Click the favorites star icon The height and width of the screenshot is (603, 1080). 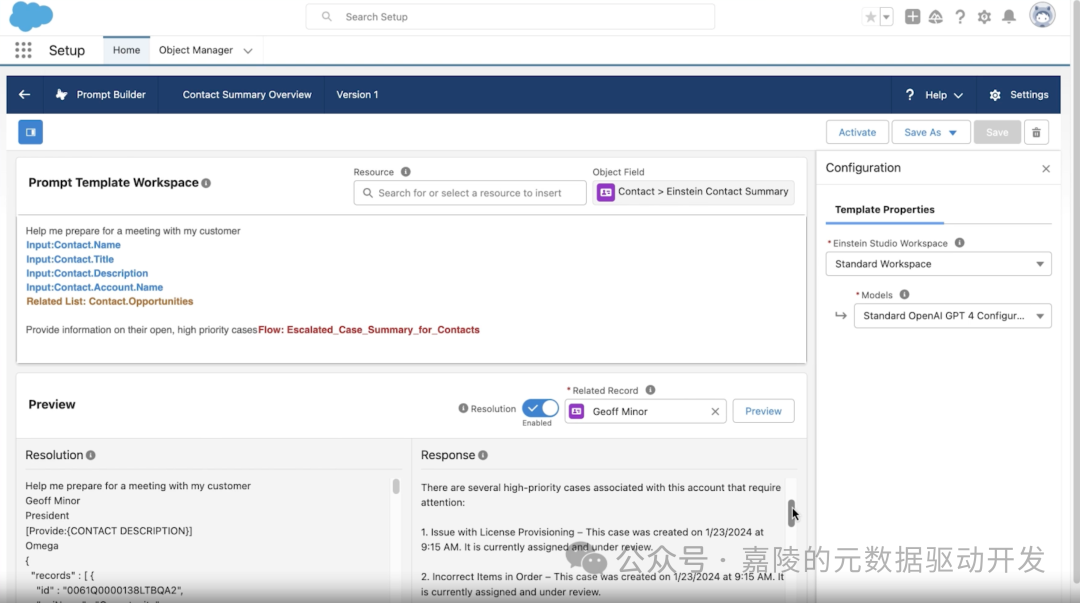[x=871, y=17]
